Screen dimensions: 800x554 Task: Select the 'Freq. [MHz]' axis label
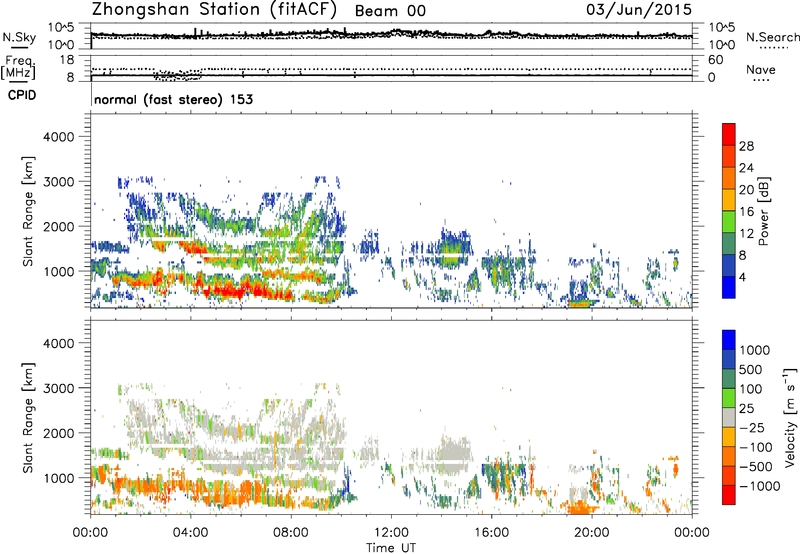pyautogui.click(x=18, y=68)
